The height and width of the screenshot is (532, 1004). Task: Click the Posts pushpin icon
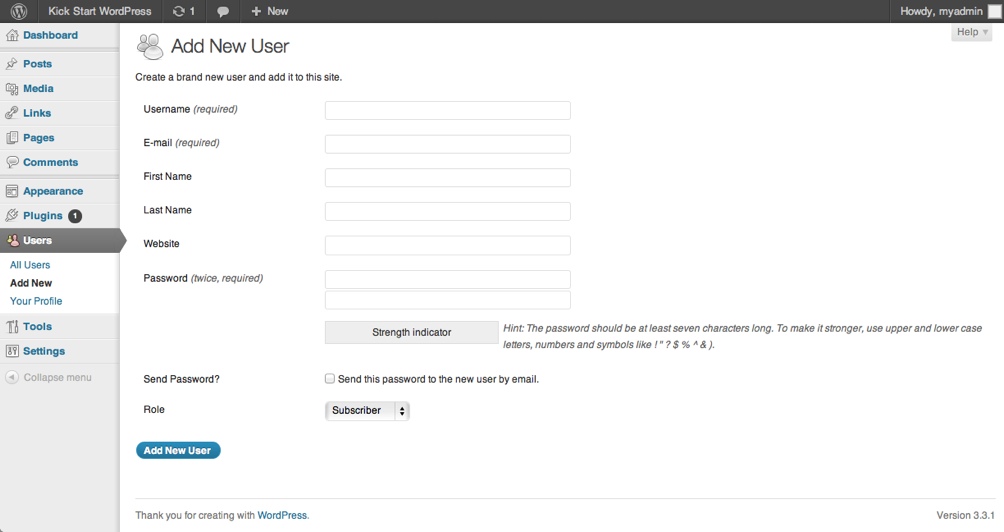pyautogui.click(x=12, y=64)
